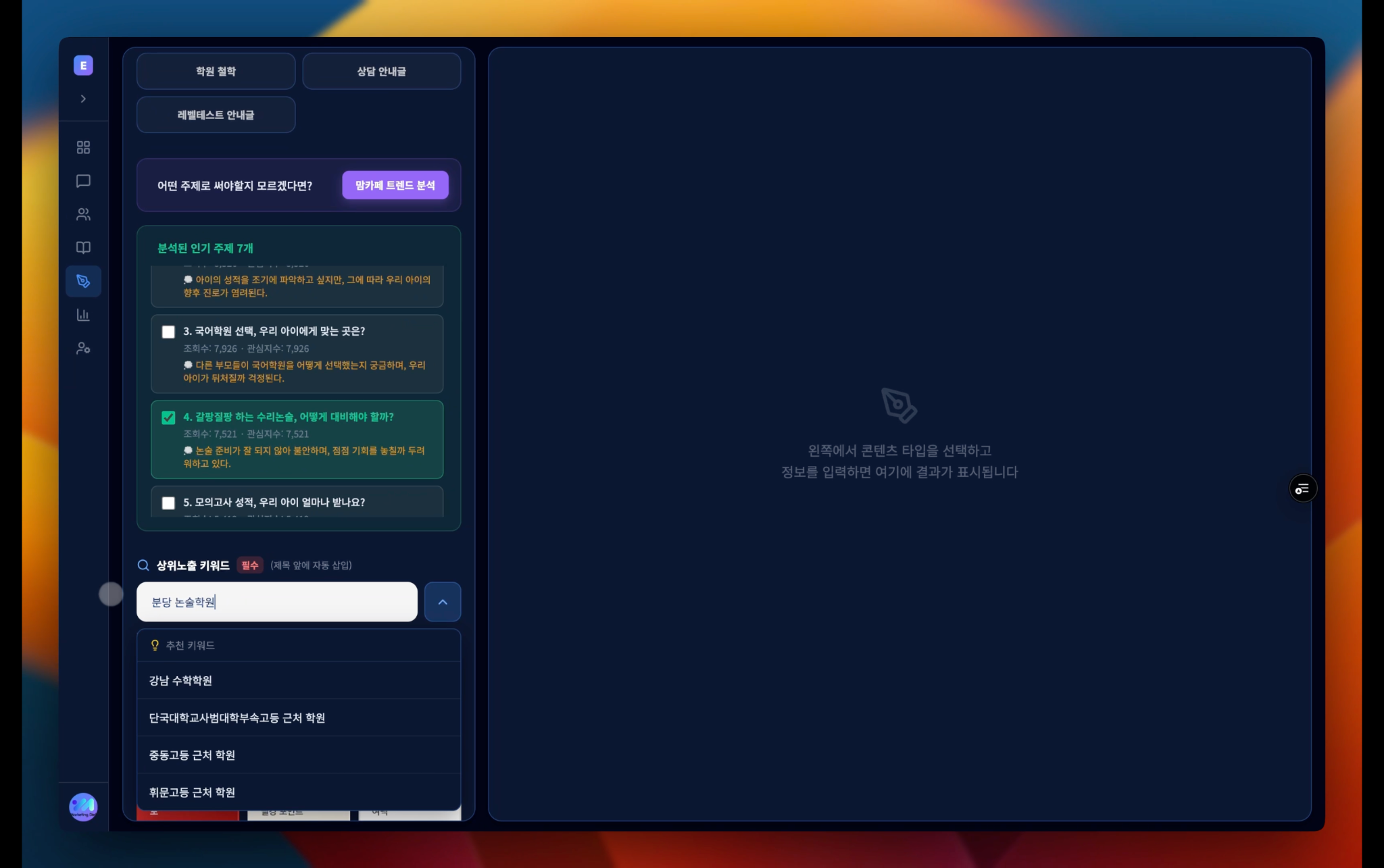
Task: Collapse the keyword suggestions with chevron-up button
Action: [x=443, y=602]
